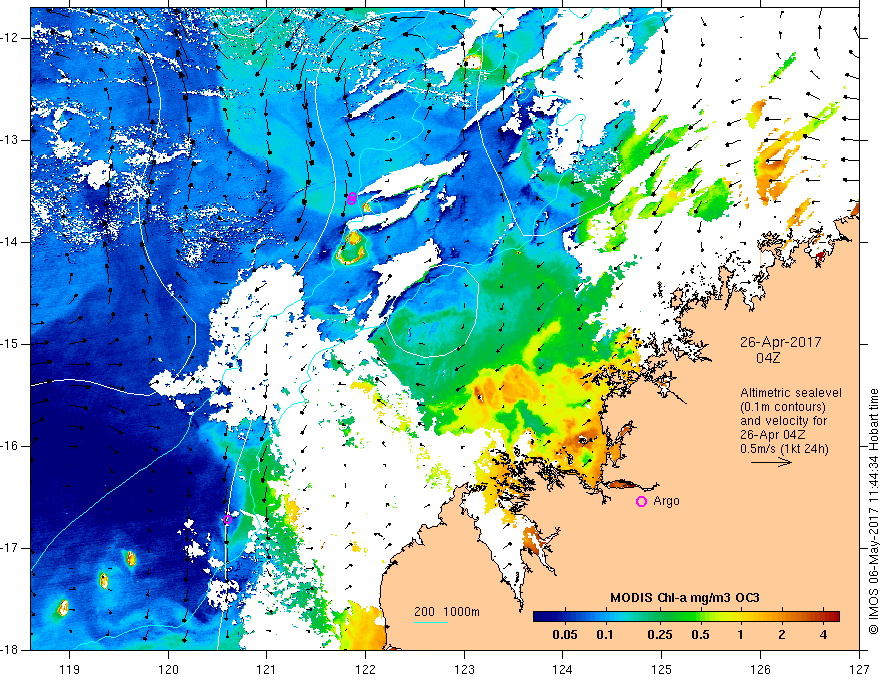
Task: Click the IMOS copyright timestamp text
Action: tap(873, 511)
